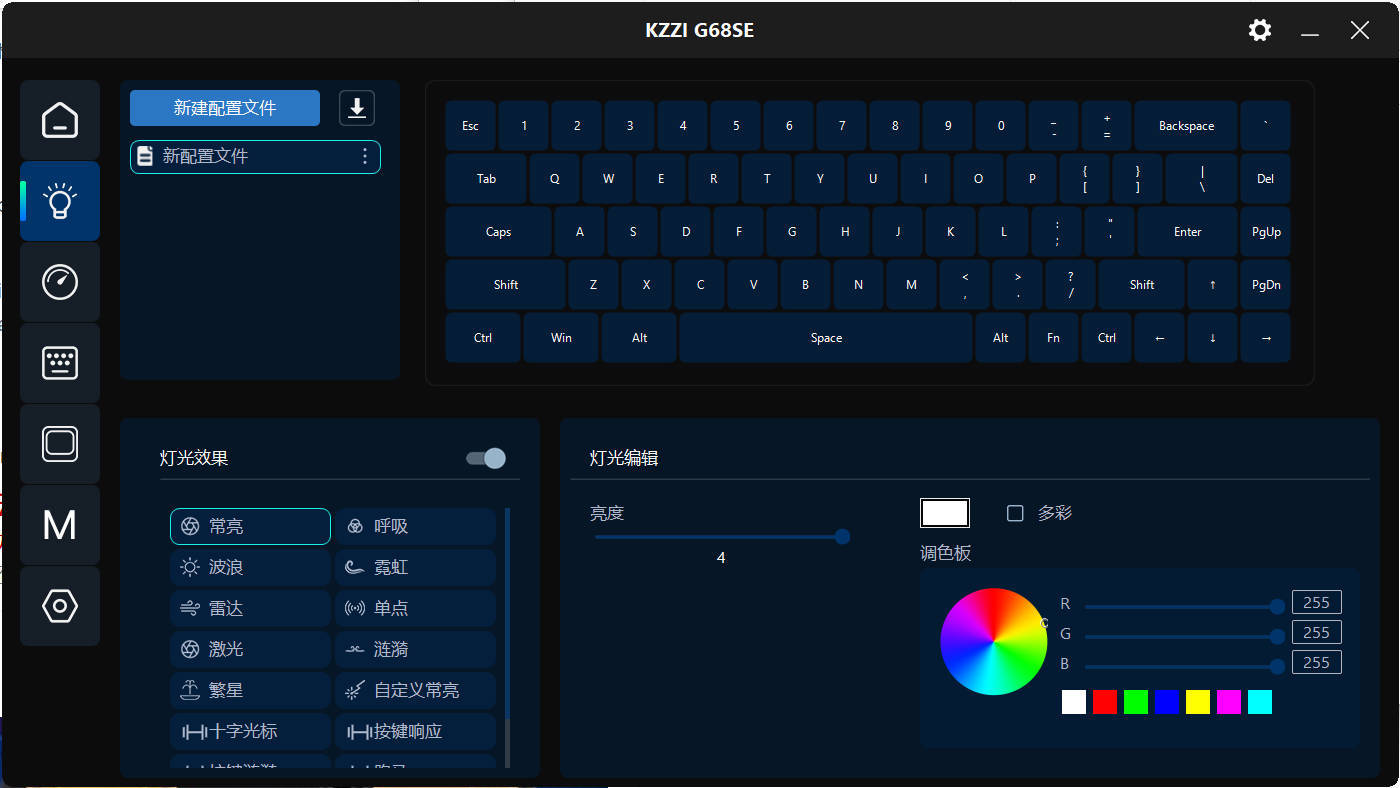Open the keyboard key-mapping sidebar icon
The image size is (1400, 788).
pos(60,363)
